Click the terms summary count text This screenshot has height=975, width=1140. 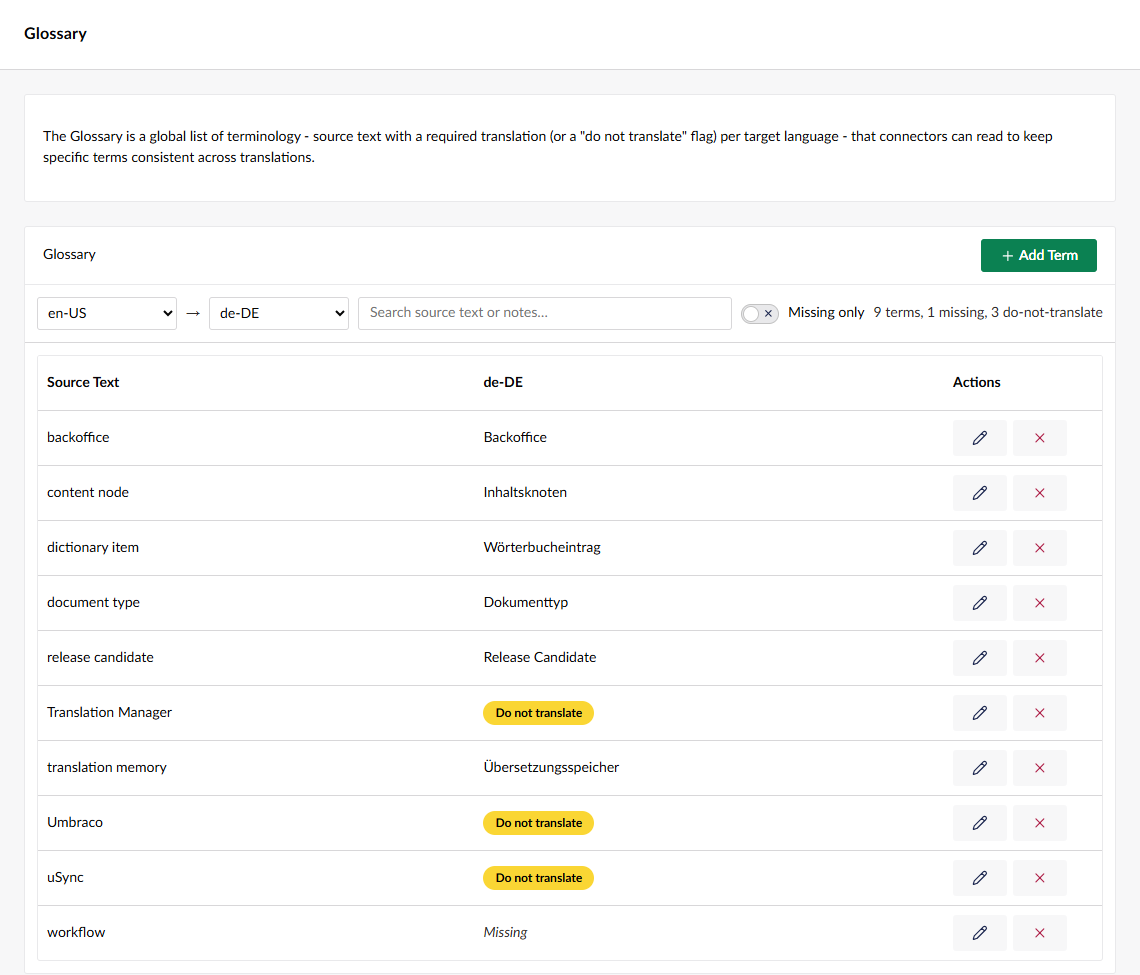point(988,313)
